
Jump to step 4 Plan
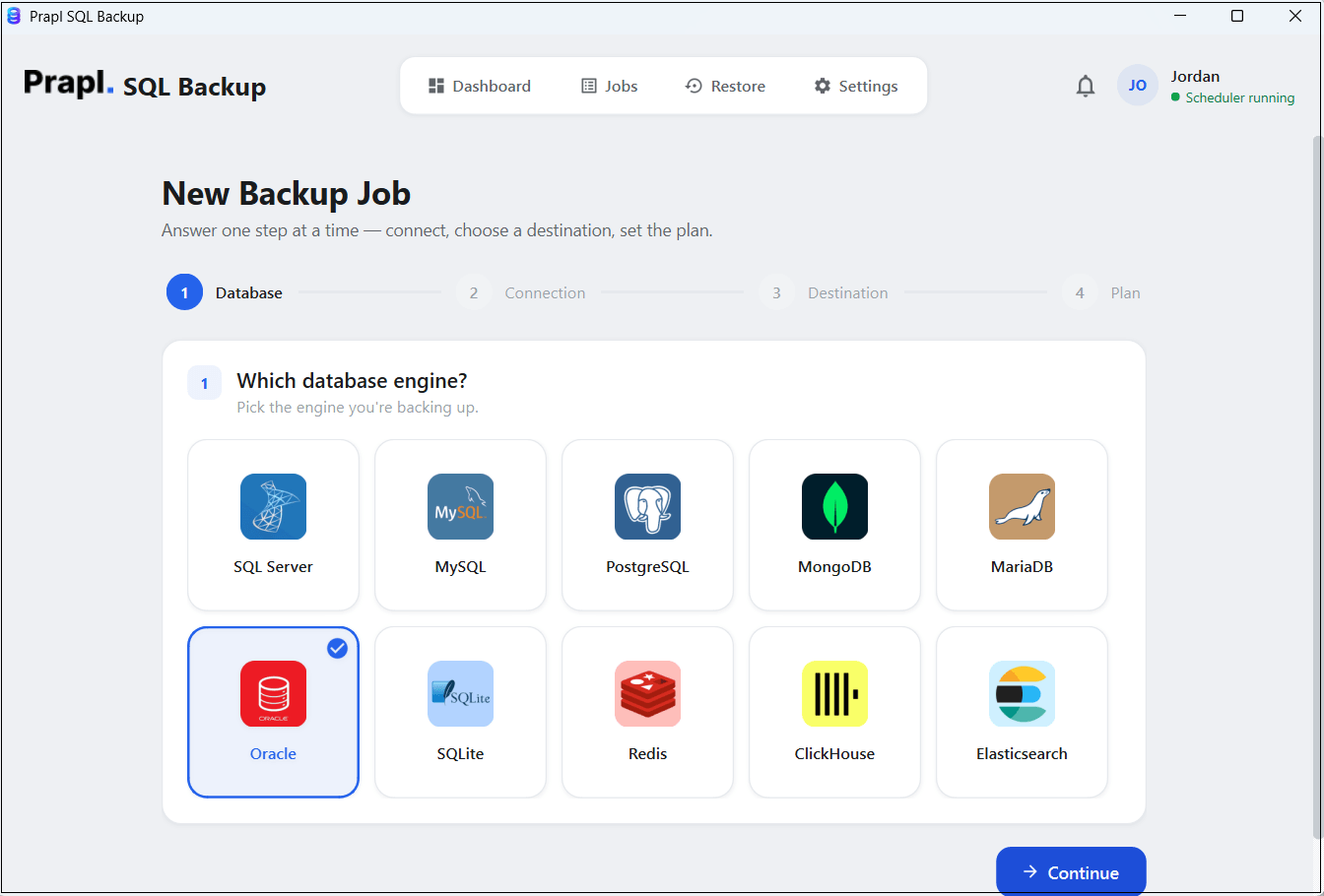tap(1101, 292)
